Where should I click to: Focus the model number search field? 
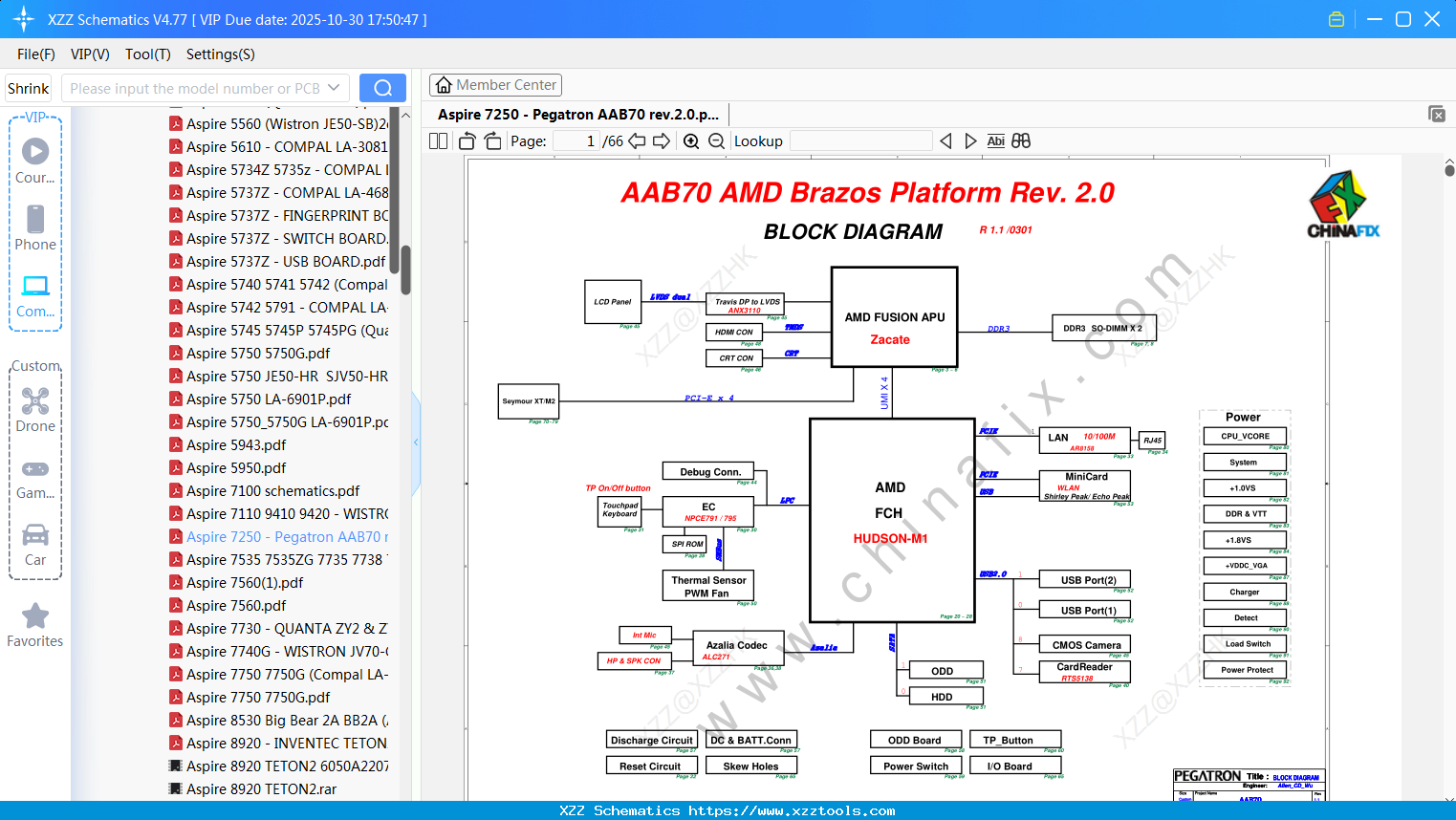194,88
